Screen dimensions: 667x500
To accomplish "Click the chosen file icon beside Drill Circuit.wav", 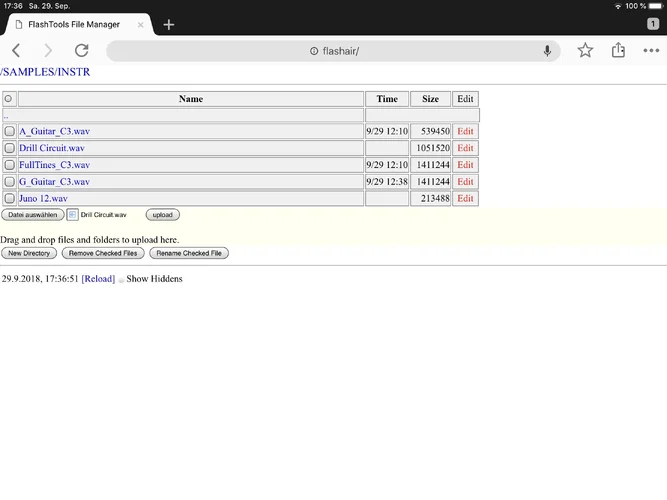I will click(72, 214).
